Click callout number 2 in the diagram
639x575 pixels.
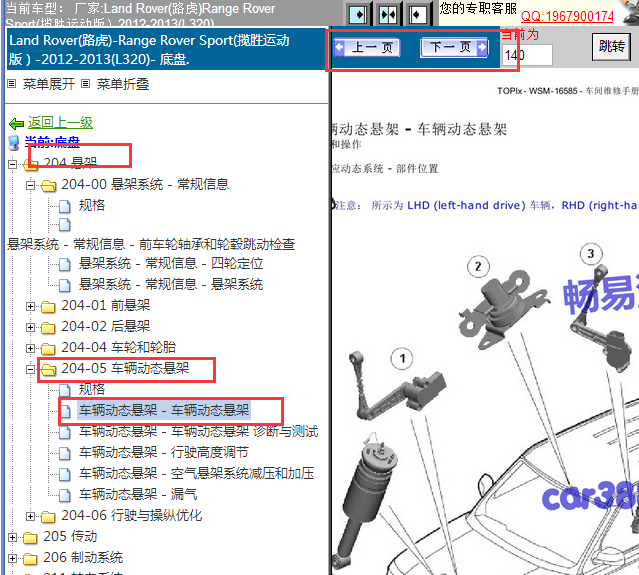point(478,267)
